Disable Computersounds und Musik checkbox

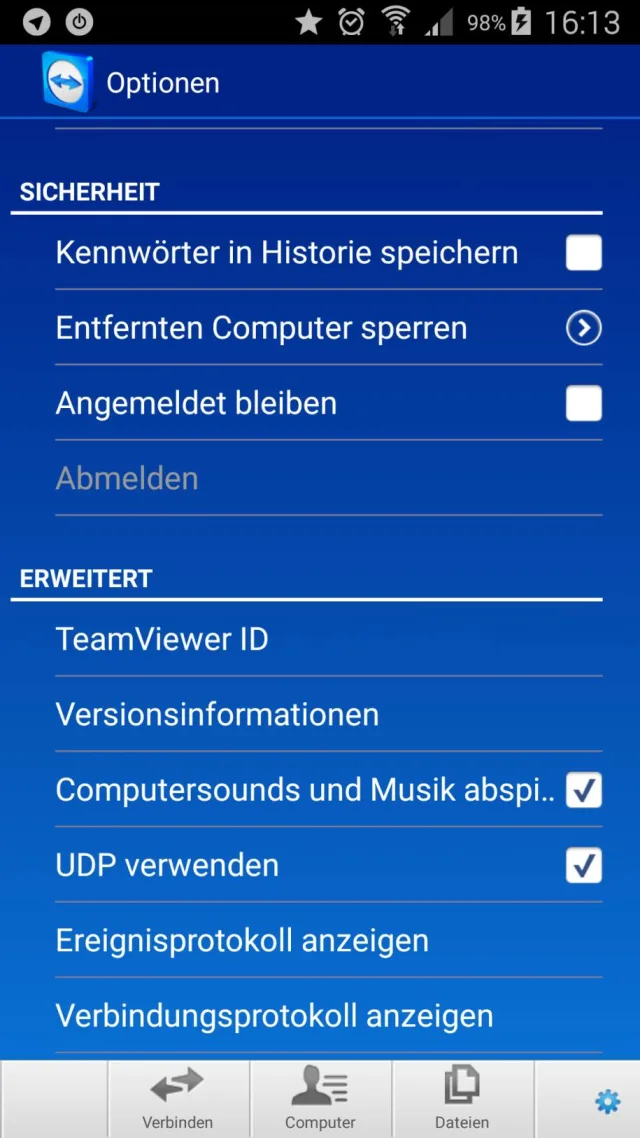[584, 791]
